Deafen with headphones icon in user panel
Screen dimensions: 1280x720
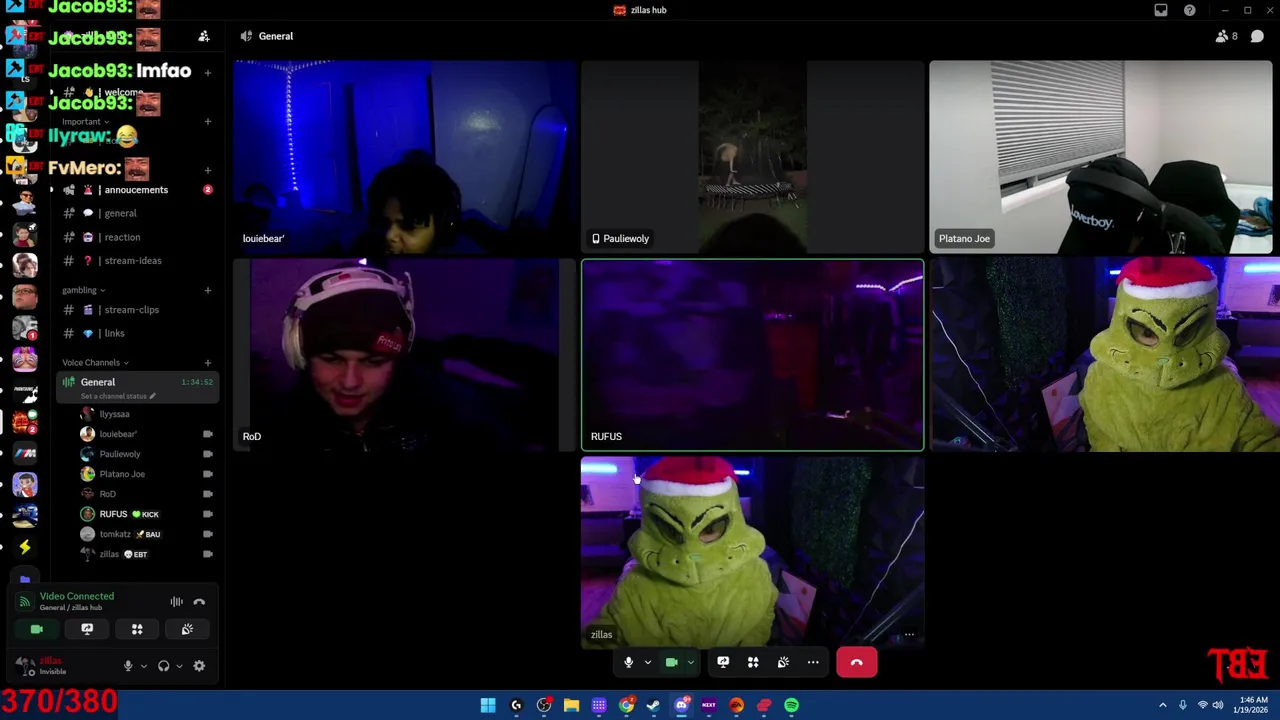164,666
